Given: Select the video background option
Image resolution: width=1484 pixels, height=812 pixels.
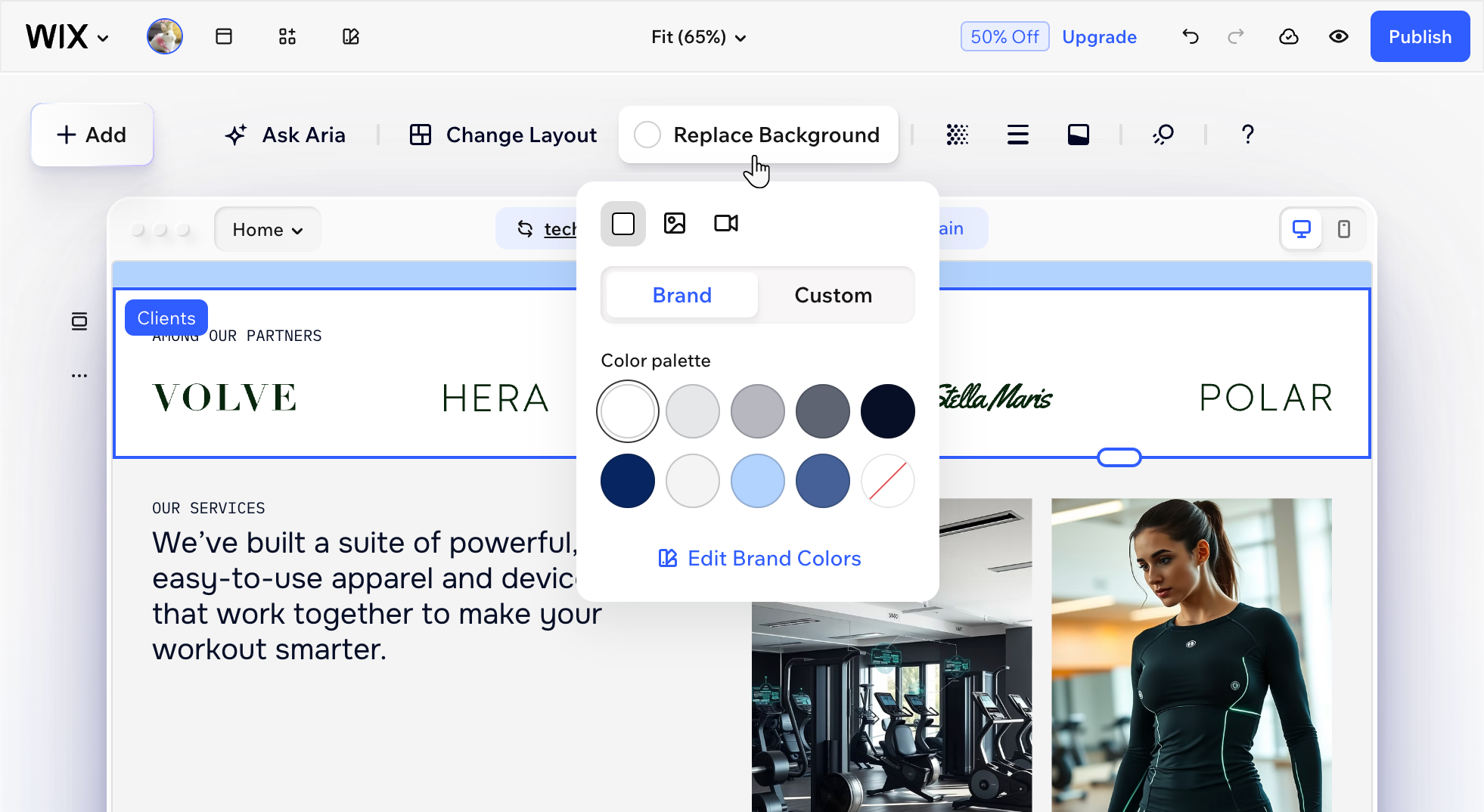Looking at the screenshot, I should point(725,223).
